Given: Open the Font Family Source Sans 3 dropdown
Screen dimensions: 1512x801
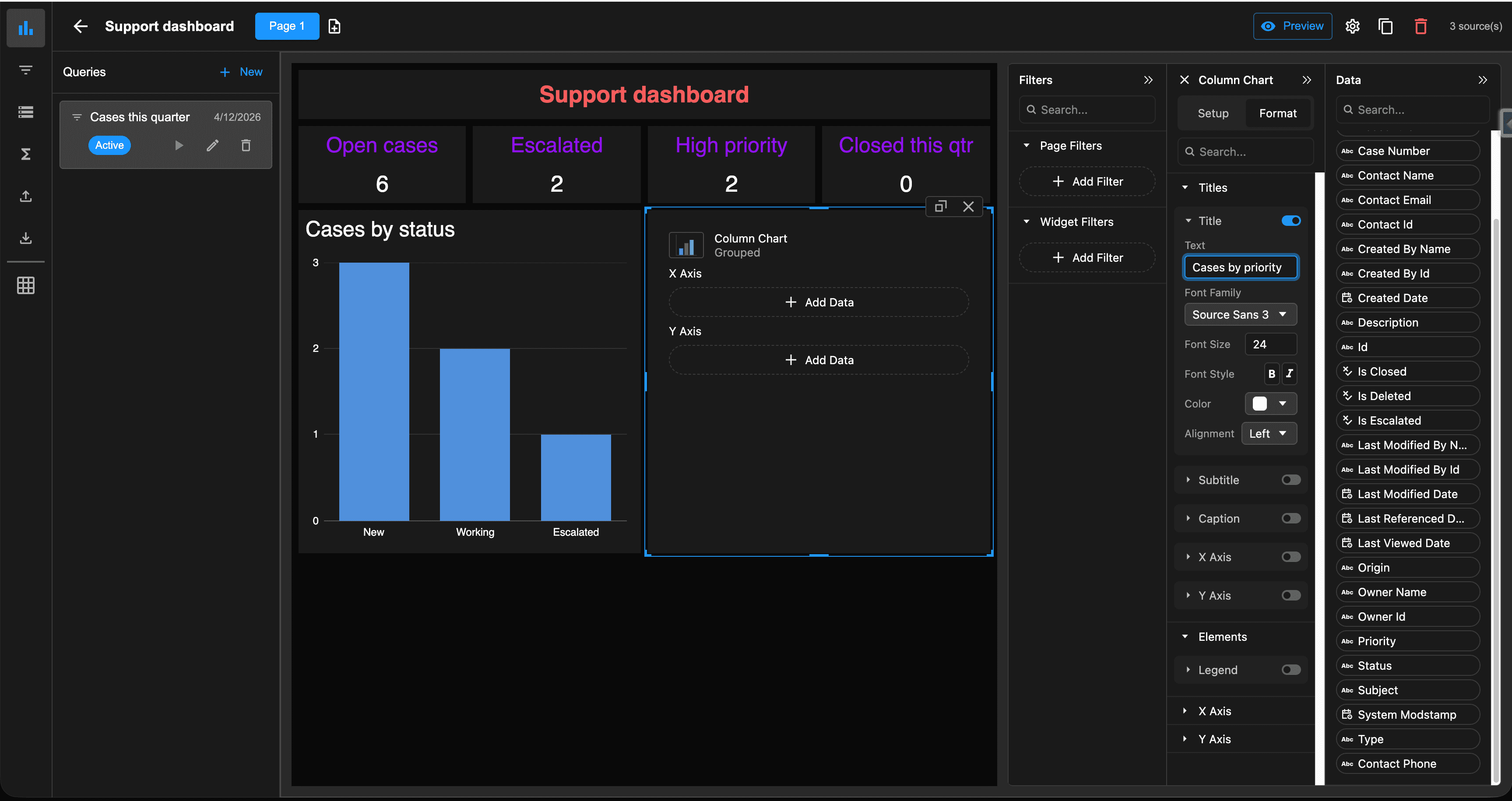Looking at the screenshot, I should tap(1240, 315).
